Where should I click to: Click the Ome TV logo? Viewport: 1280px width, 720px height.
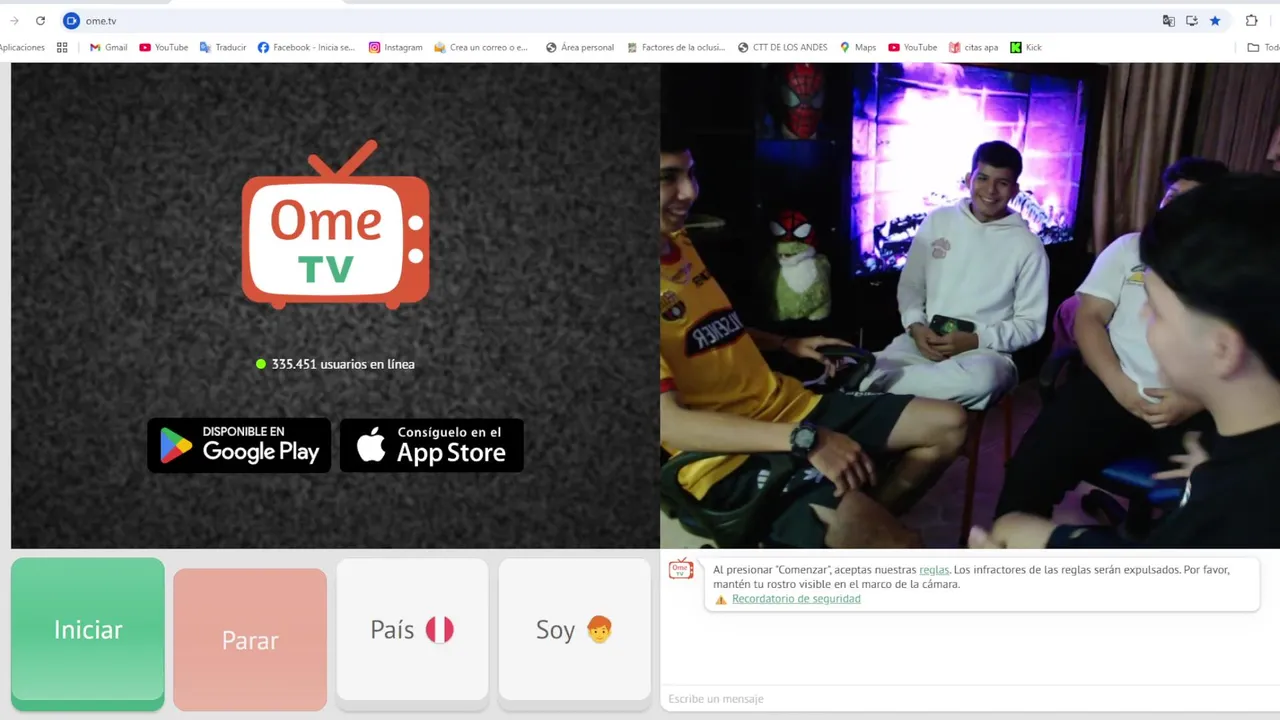coord(335,225)
